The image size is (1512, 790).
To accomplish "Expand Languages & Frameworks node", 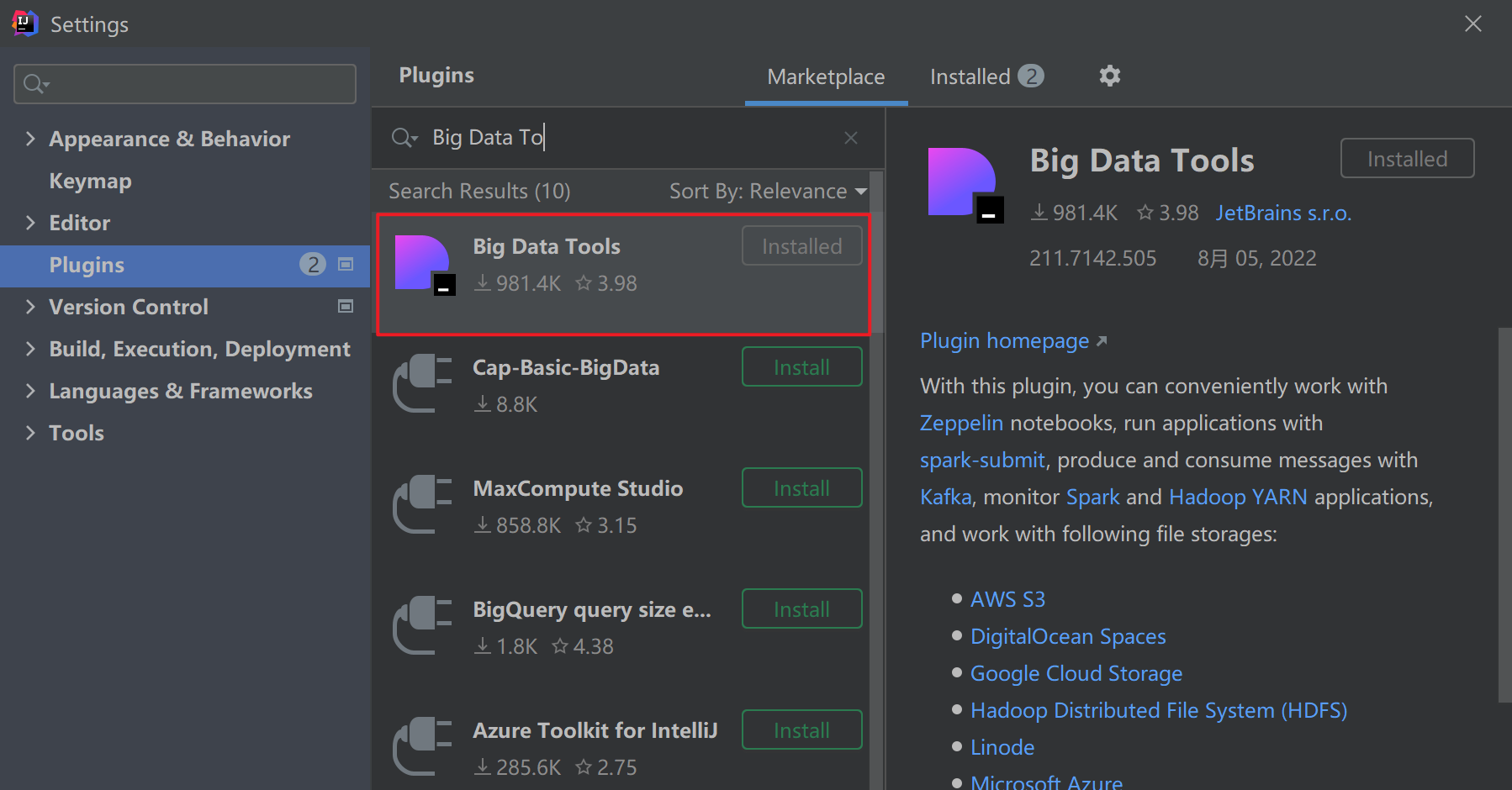I will click(x=31, y=391).
